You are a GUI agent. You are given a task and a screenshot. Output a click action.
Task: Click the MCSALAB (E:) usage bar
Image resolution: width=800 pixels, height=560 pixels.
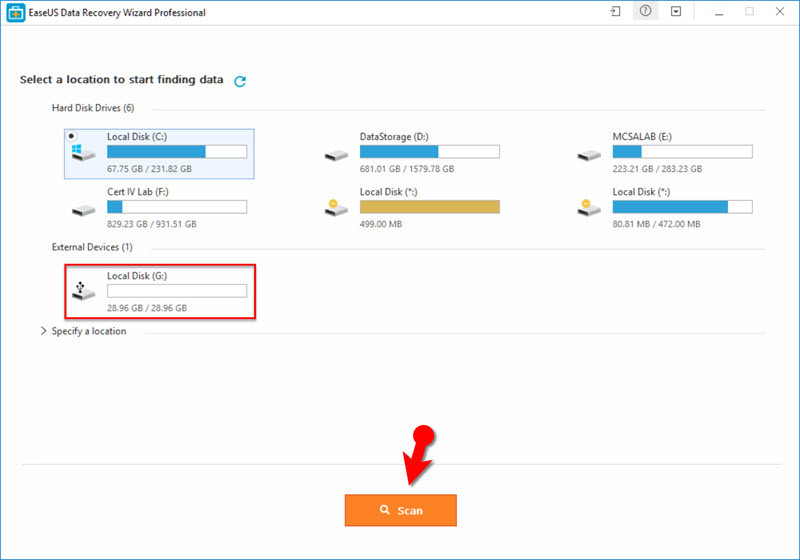(682, 151)
